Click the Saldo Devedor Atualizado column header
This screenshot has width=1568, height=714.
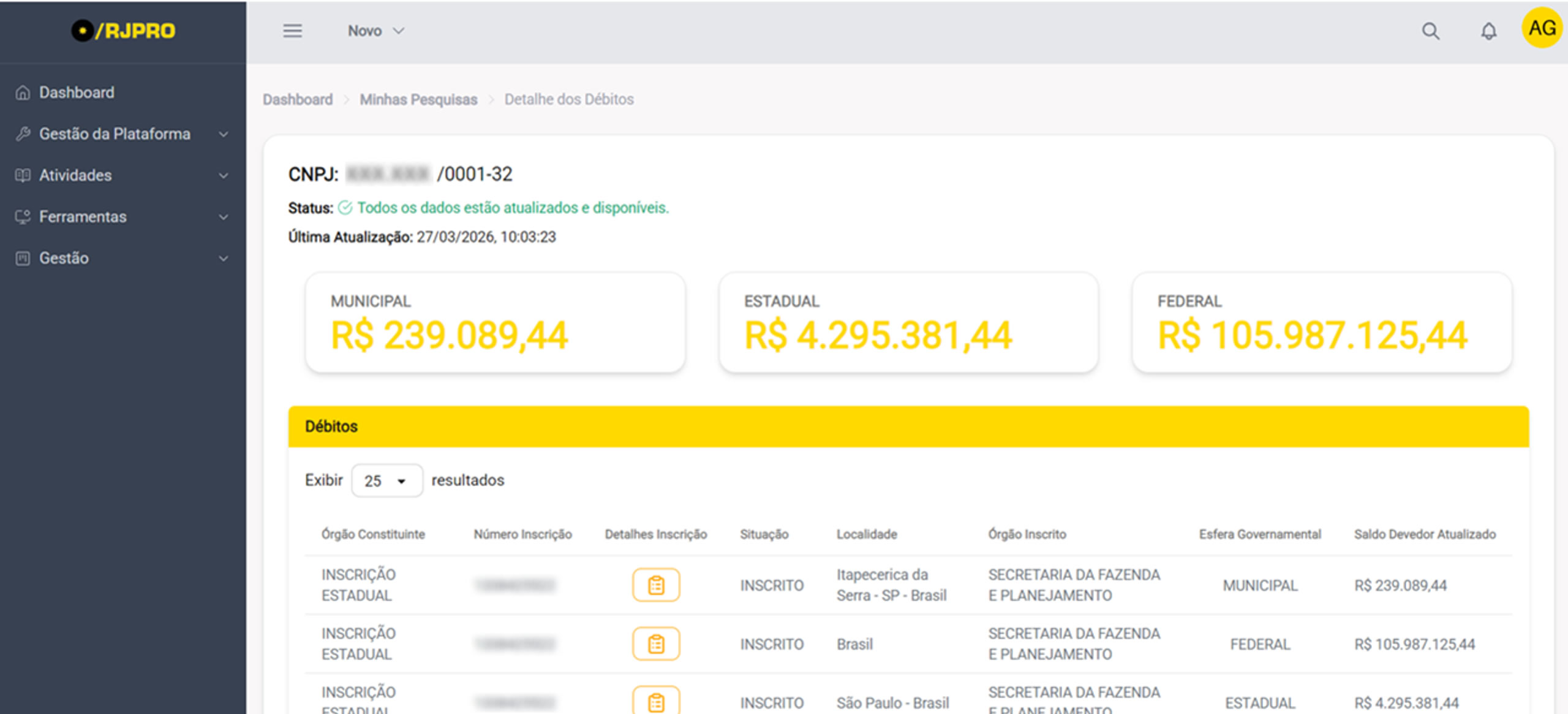point(1425,534)
